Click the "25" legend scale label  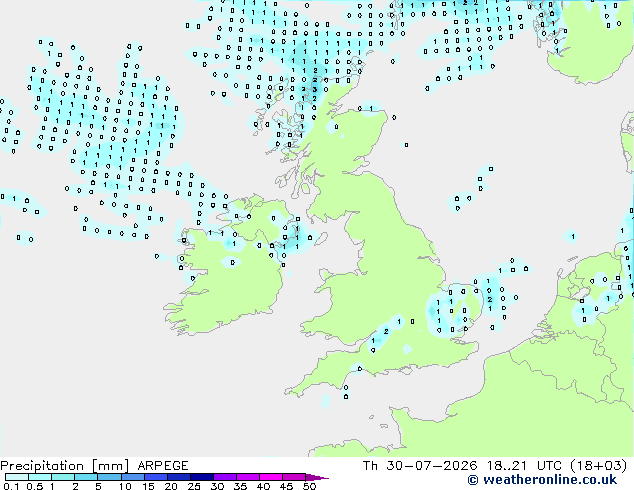(x=194, y=486)
